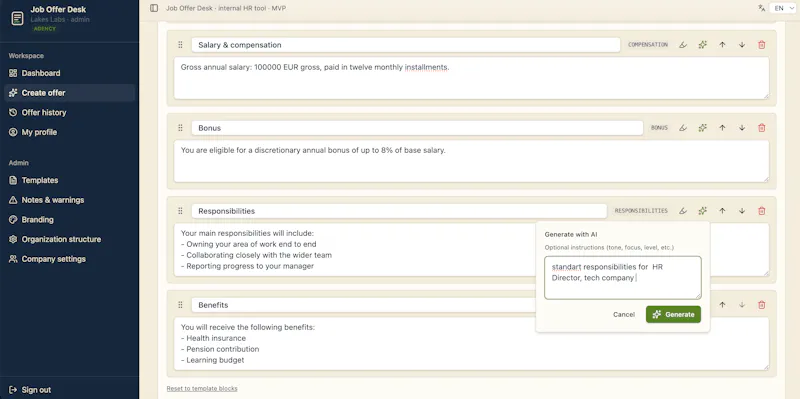
Task: Click drag handle of Bonus block
Action: pos(180,128)
